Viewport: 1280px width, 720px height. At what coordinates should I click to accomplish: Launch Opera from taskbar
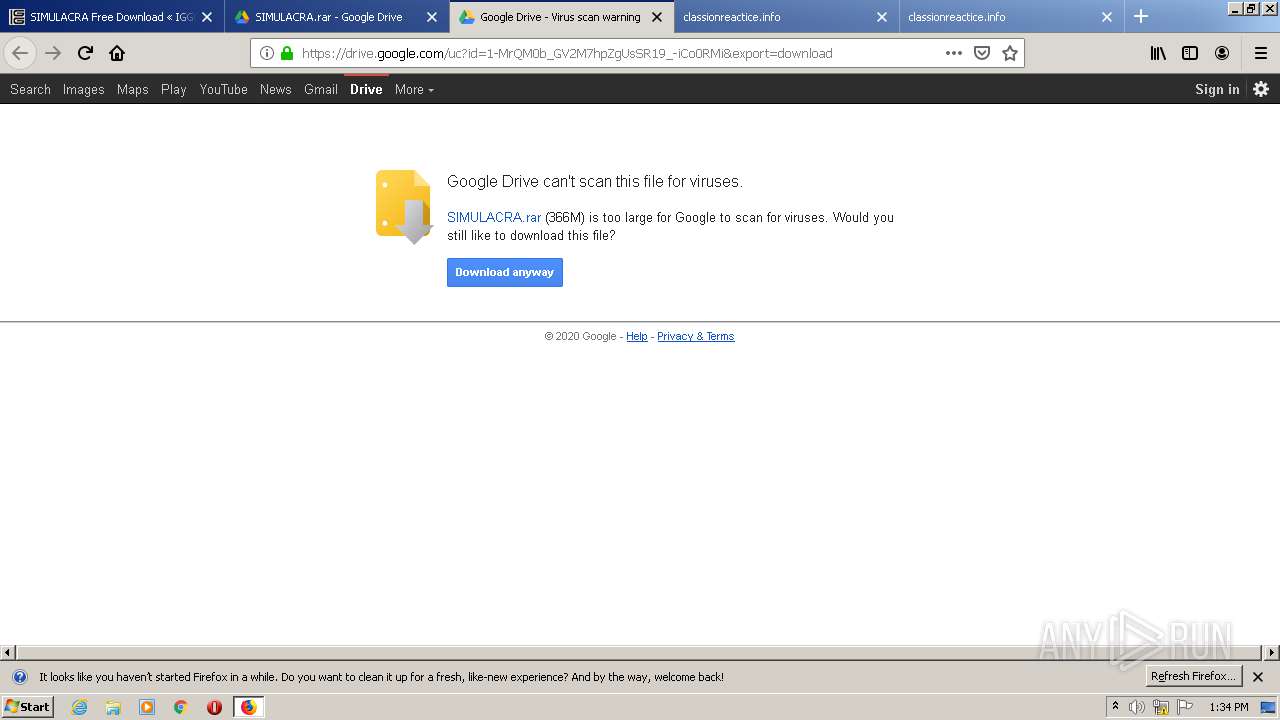coord(214,707)
